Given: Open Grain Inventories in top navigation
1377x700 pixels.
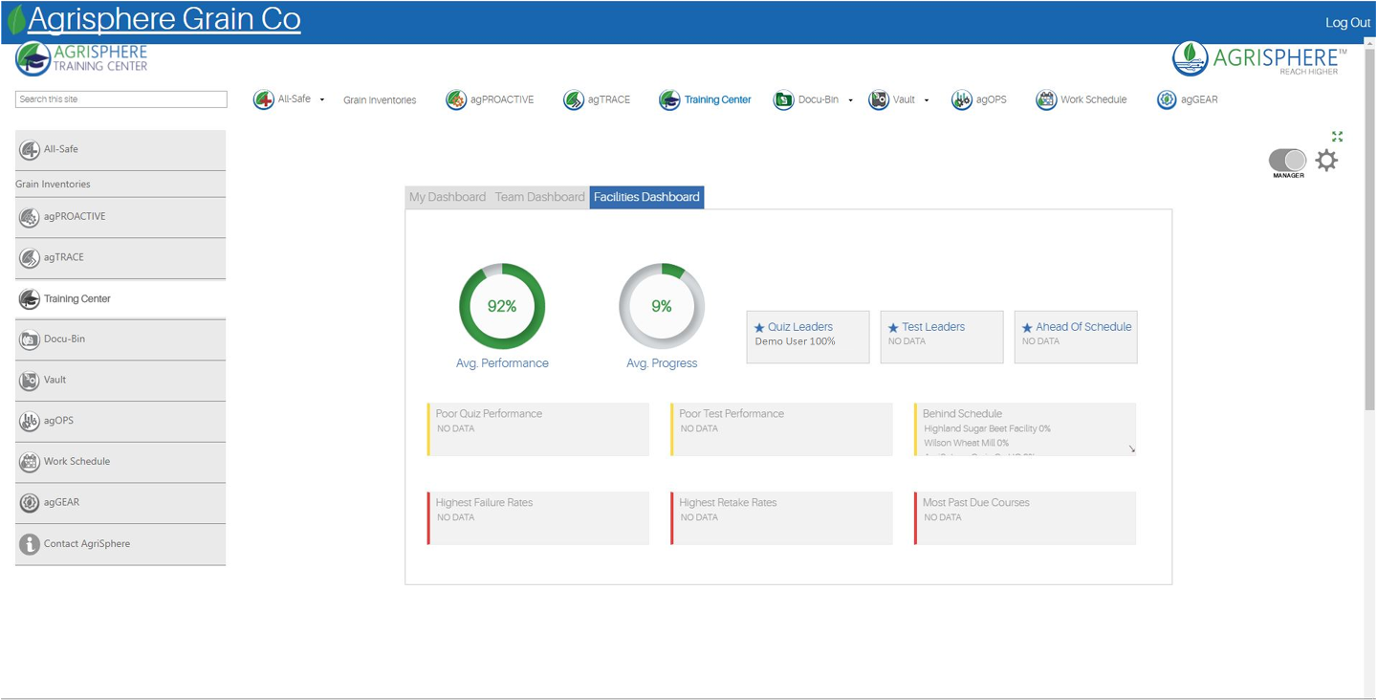Looking at the screenshot, I should [380, 100].
